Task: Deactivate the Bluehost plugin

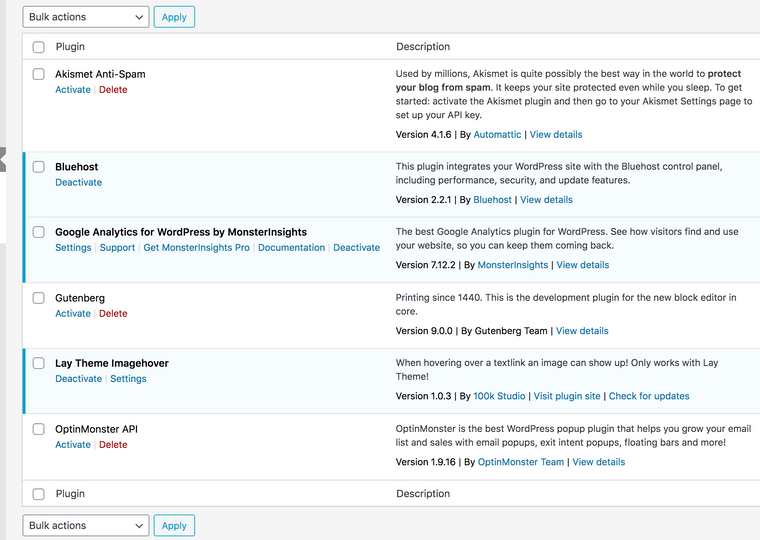Action: (78, 183)
